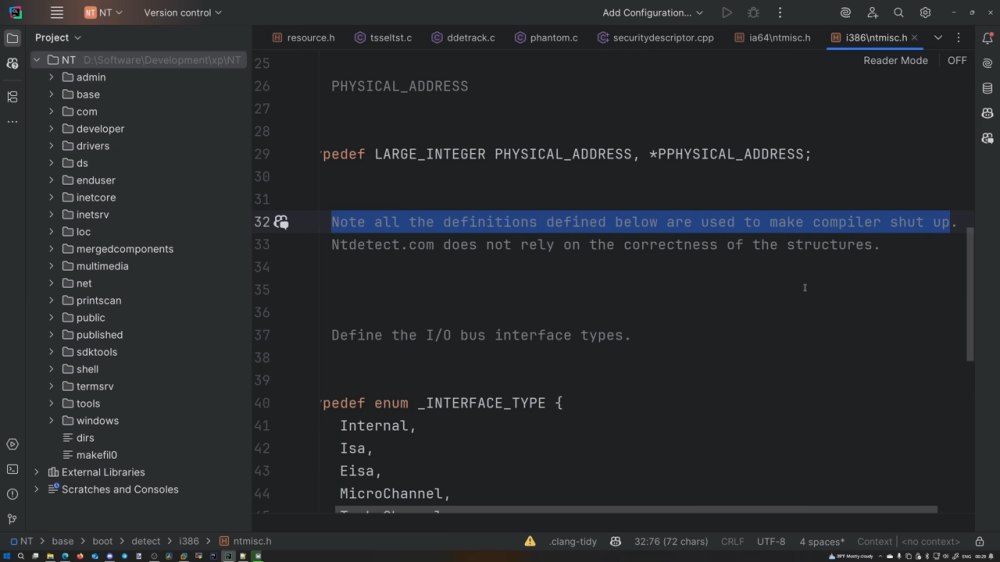Open the Problems tool window

(x=12, y=494)
